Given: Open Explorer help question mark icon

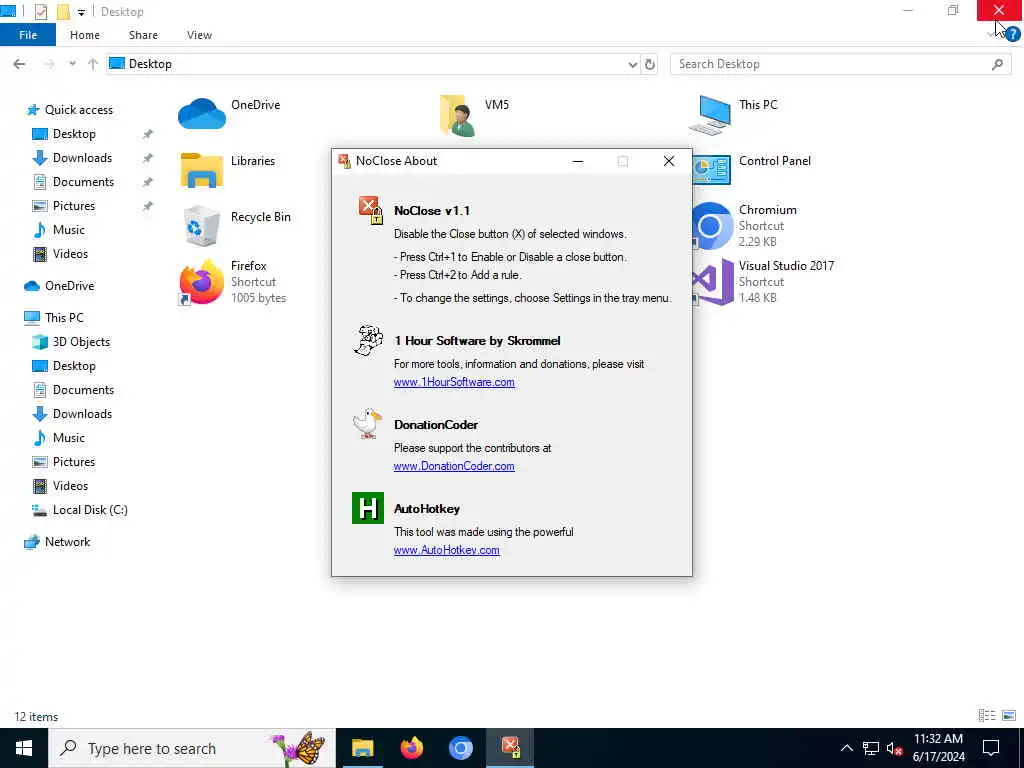Looking at the screenshot, I should pyautogui.click(x=1012, y=35).
